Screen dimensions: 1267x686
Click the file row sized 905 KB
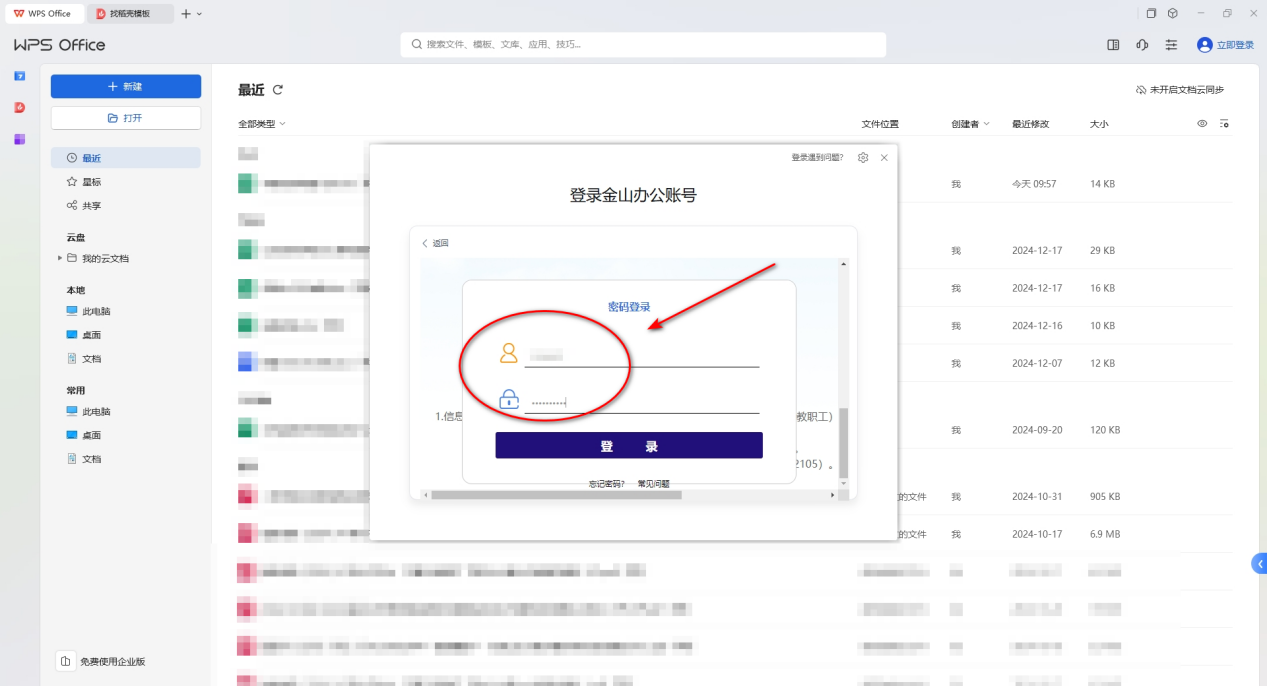click(735, 496)
